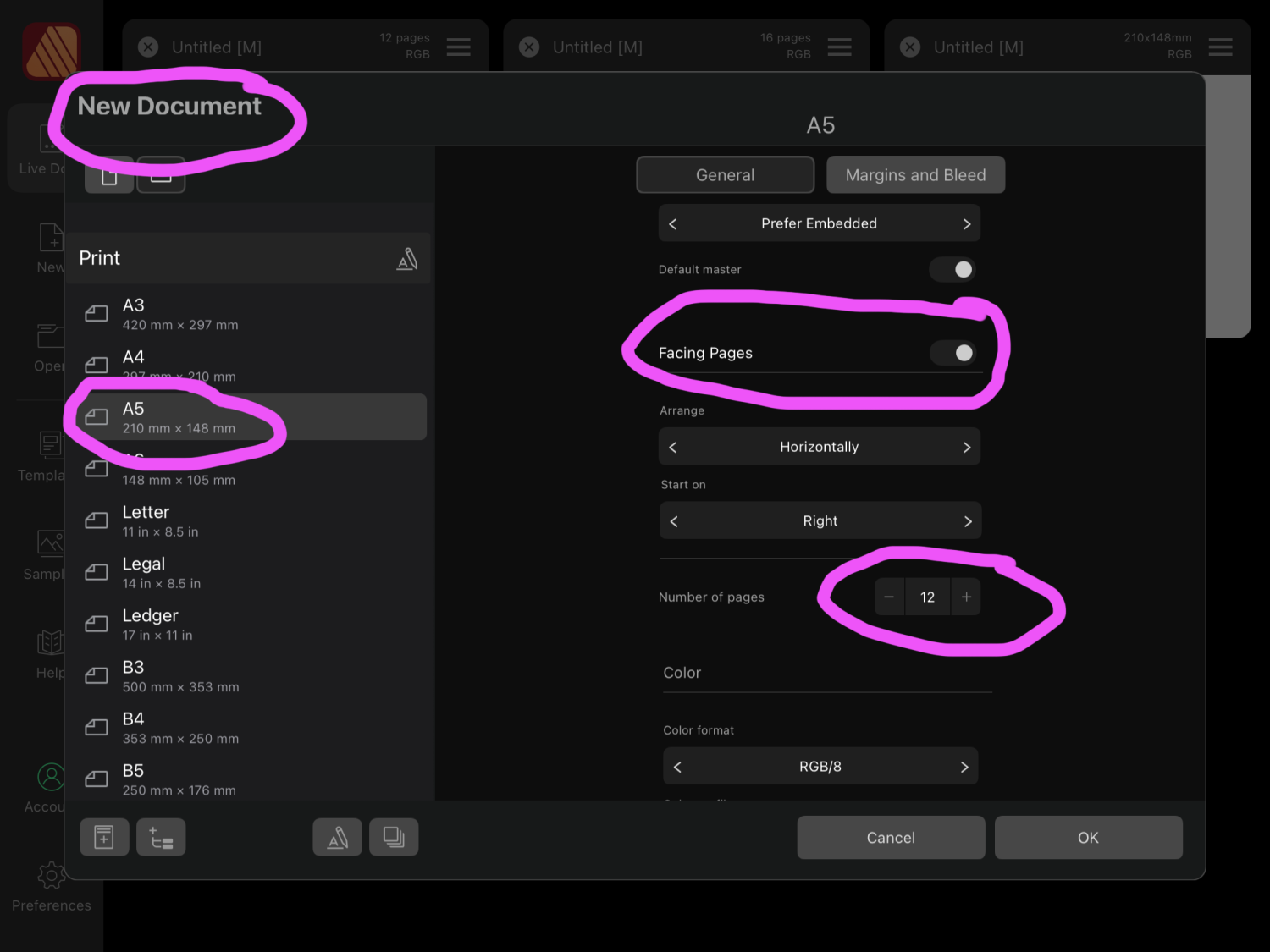This screenshot has height=952, width=1270.
Task: Change color format from RGB/8
Action: coord(964,766)
